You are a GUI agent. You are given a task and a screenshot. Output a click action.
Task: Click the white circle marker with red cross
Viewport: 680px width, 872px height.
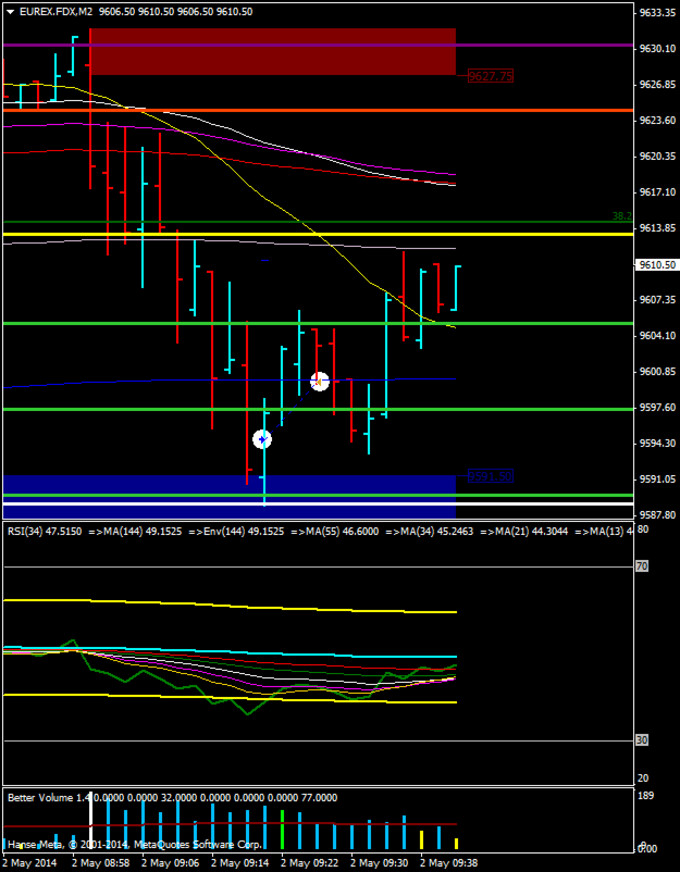319,381
